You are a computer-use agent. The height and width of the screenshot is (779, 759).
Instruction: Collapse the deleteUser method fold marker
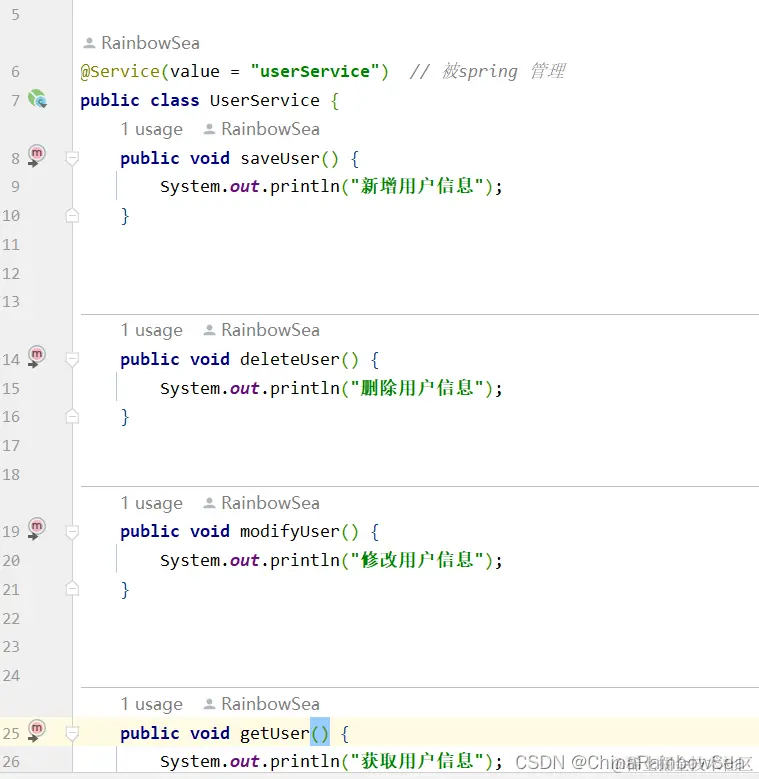click(72, 360)
